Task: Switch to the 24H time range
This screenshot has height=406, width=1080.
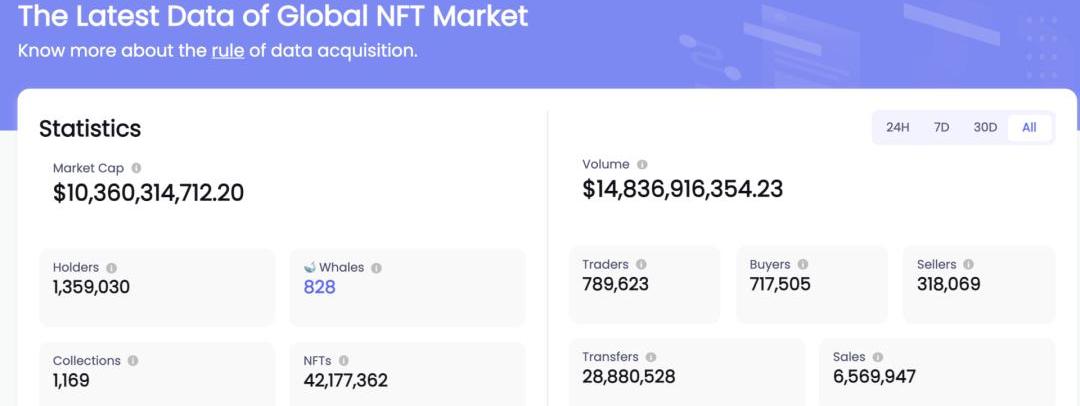Action: pyautogui.click(x=897, y=127)
